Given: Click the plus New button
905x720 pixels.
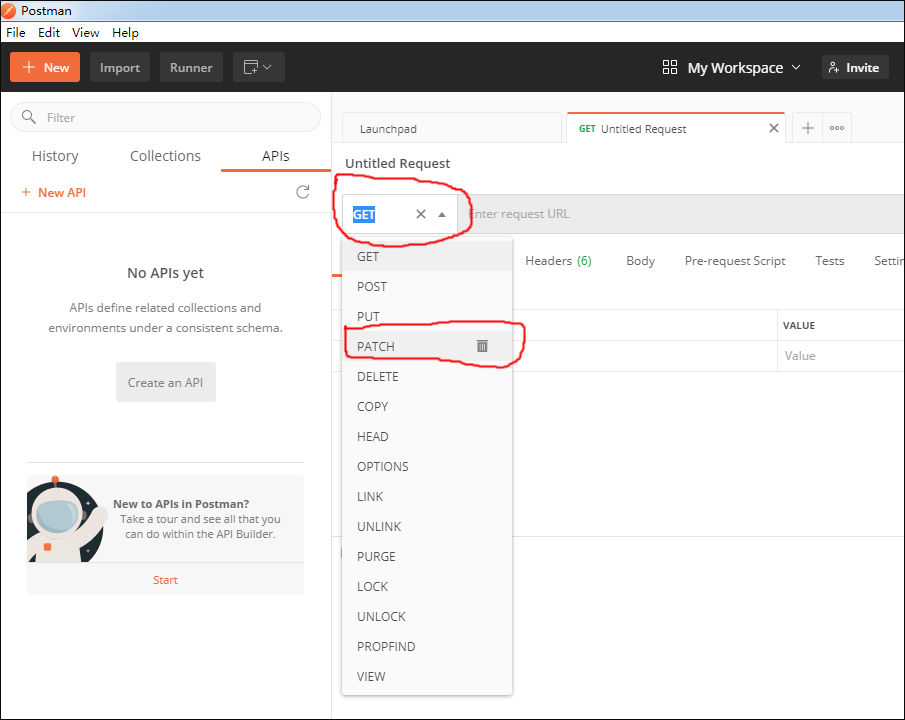Looking at the screenshot, I should pos(45,67).
